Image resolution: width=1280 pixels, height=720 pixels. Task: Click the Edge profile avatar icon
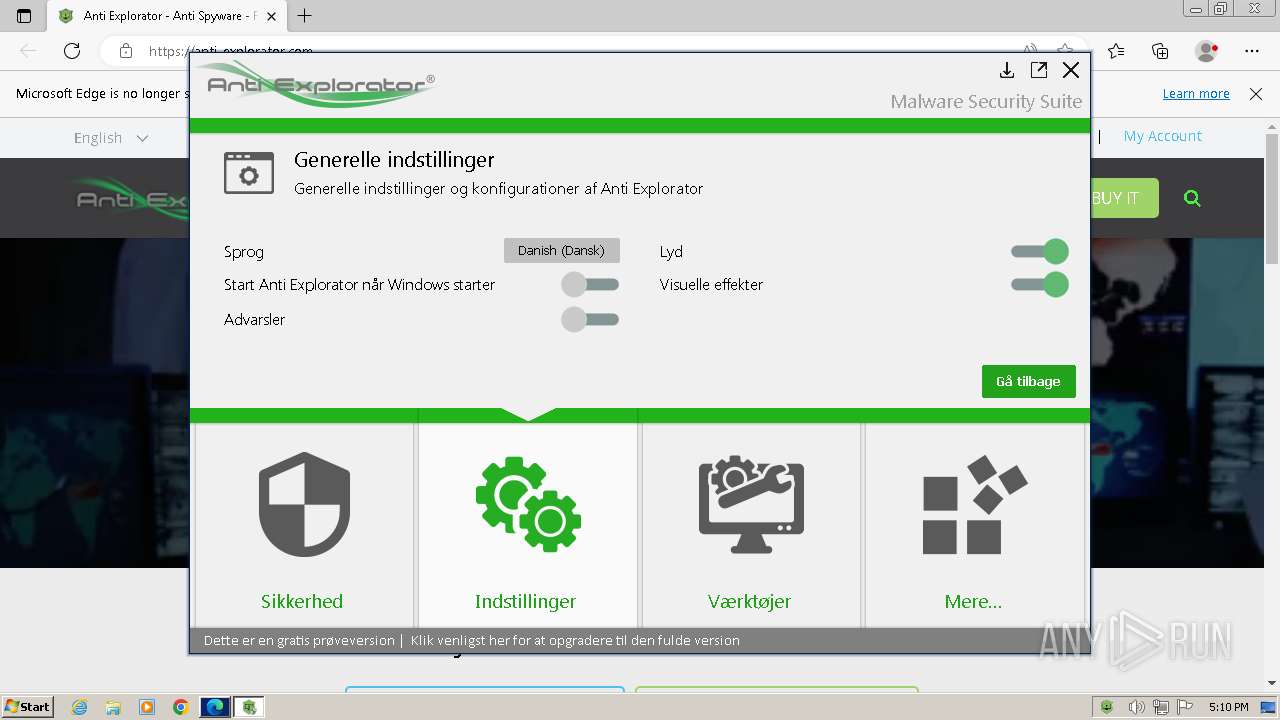click(x=1207, y=51)
